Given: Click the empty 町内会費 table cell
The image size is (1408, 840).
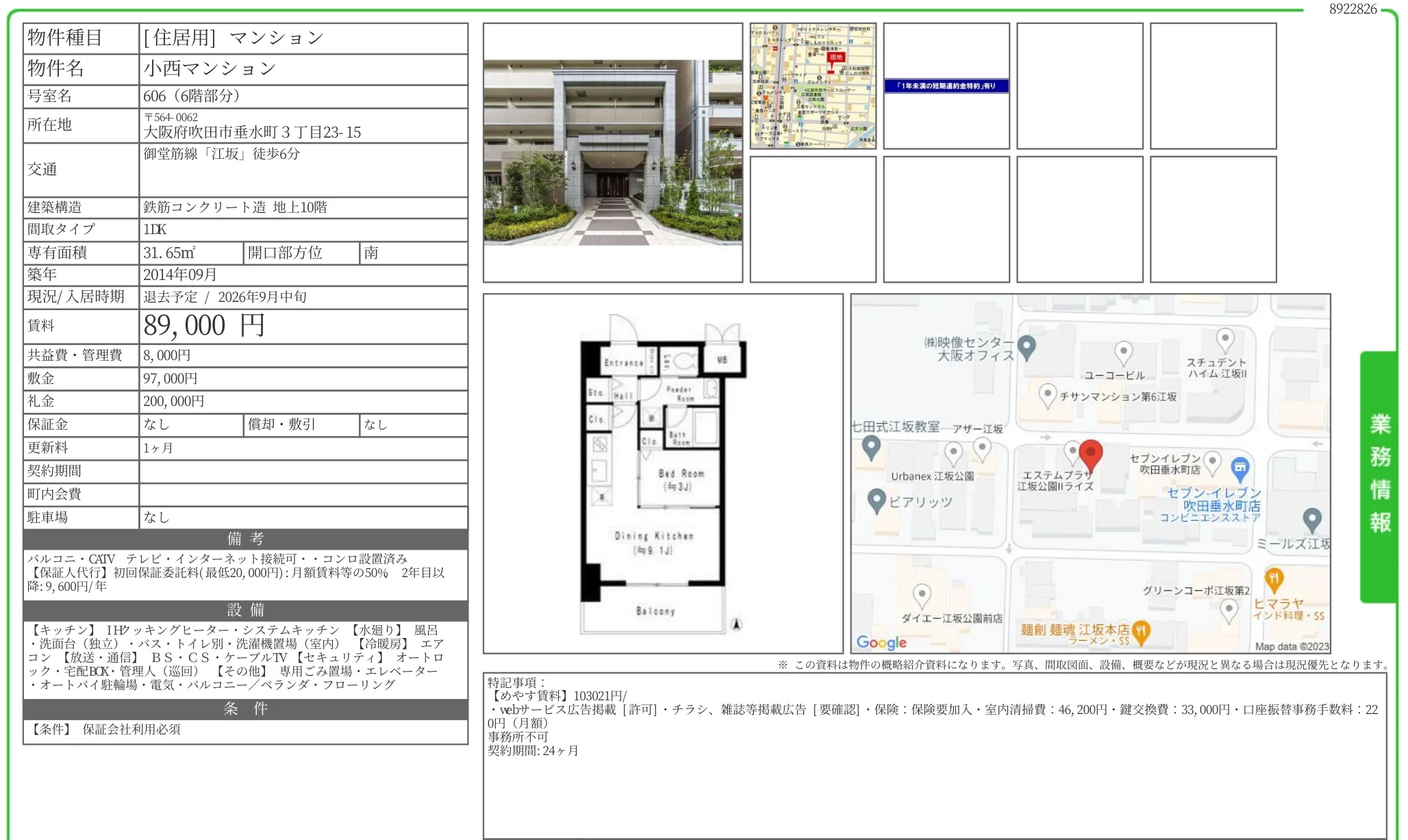Looking at the screenshot, I should [x=303, y=494].
